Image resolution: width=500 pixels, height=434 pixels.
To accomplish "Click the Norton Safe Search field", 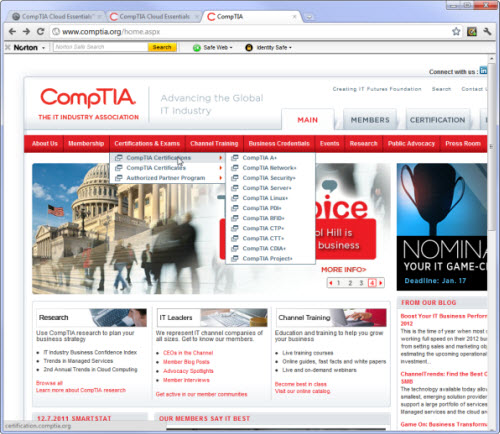I will 100,47.
